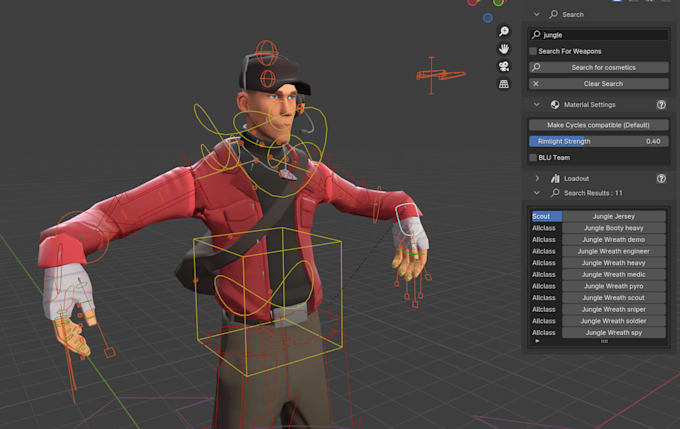Toggle camera view icon
680x429 pixels.
coord(504,66)
